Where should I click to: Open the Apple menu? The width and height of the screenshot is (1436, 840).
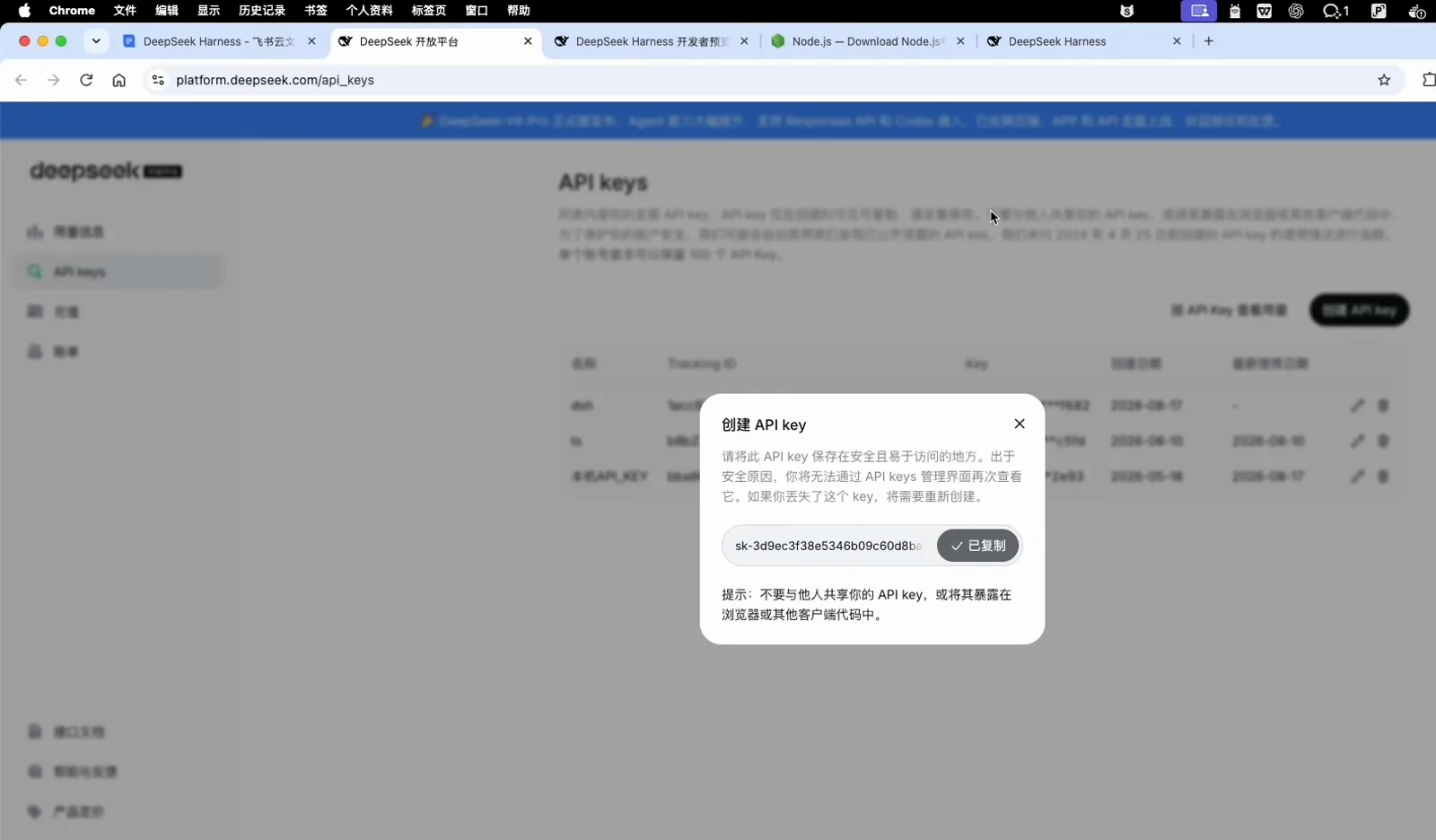(x=24, y=11)
